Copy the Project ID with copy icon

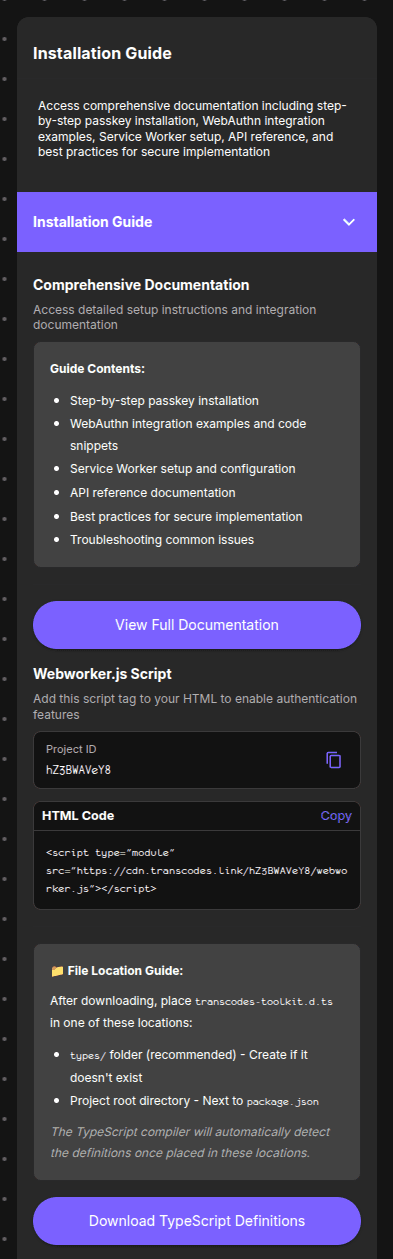(x=334, y=760)
